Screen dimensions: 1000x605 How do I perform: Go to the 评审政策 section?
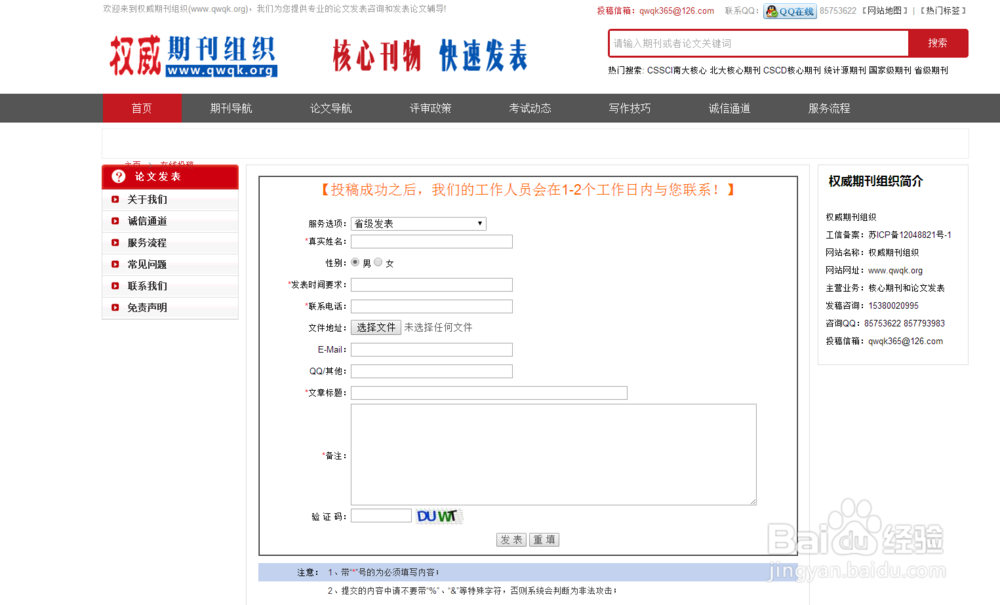click(x=432, y=107)
